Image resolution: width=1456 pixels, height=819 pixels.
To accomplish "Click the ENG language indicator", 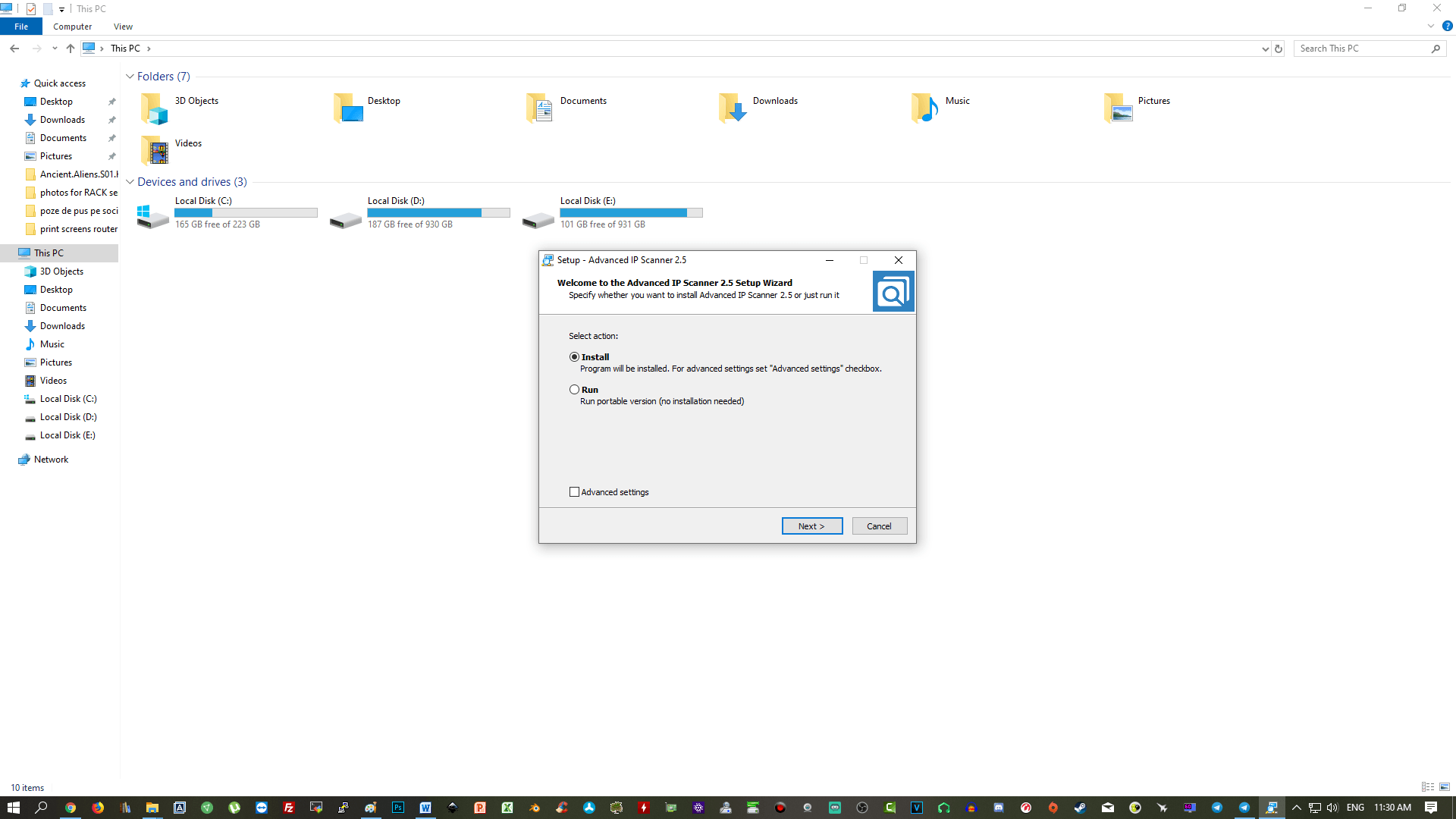I will click(1355, 808).
